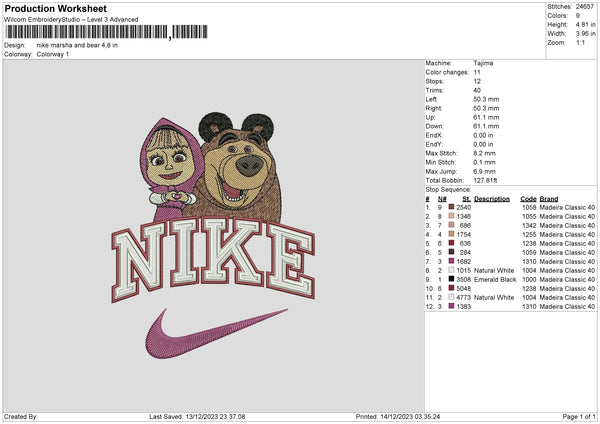Viewport: 600px width, 424px height.
Task: Pick the black swatch in the Emerald Black row
Action: coord(451,279)
